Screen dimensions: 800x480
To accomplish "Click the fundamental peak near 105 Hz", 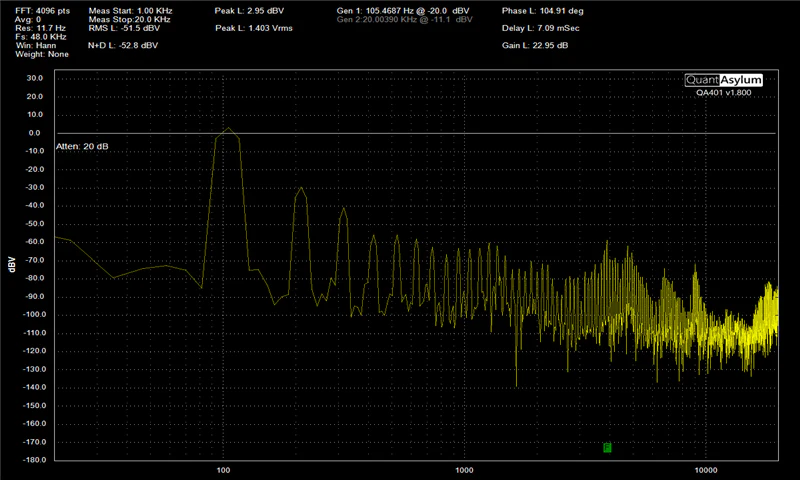I will tap(228, 128).
